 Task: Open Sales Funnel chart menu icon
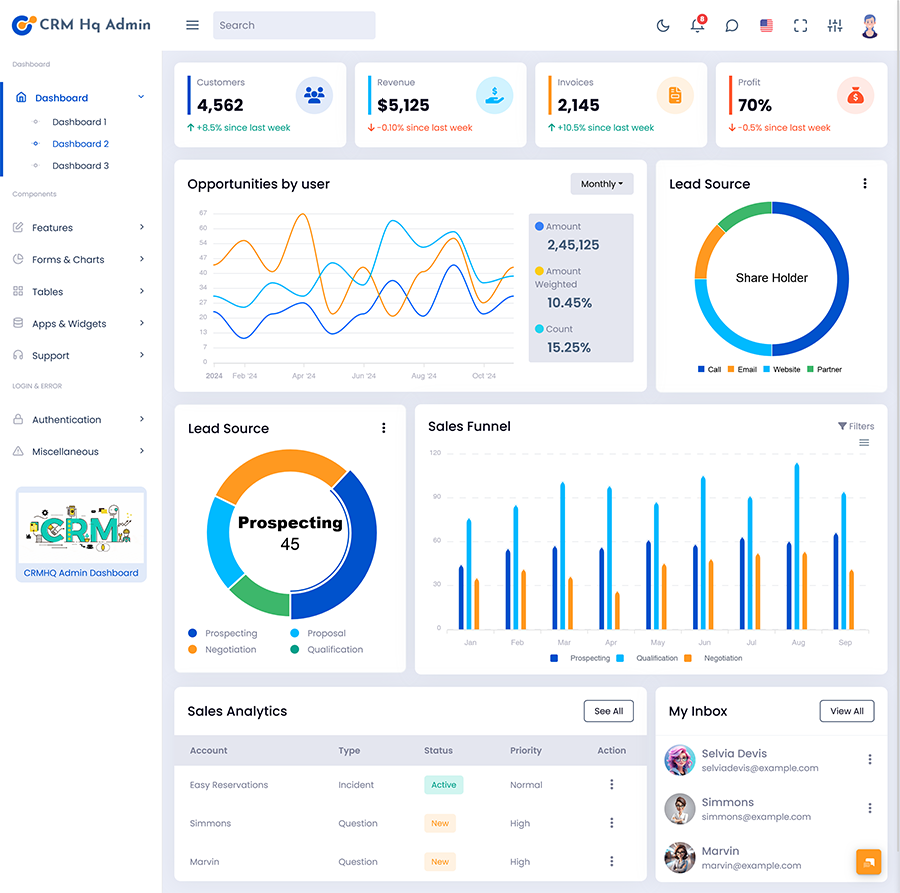[x=864, y=442]
